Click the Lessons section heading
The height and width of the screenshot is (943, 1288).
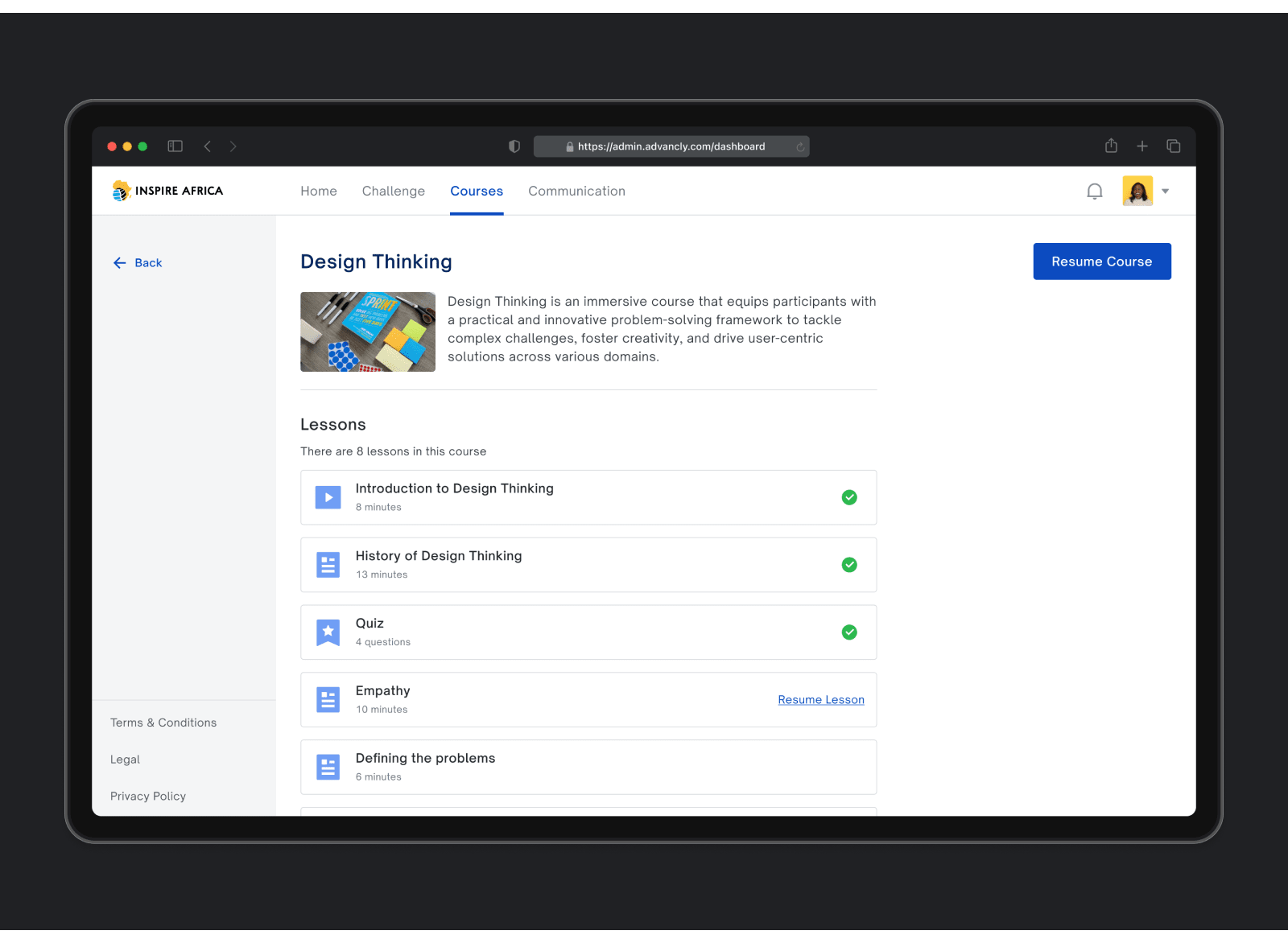pos(333,425)
